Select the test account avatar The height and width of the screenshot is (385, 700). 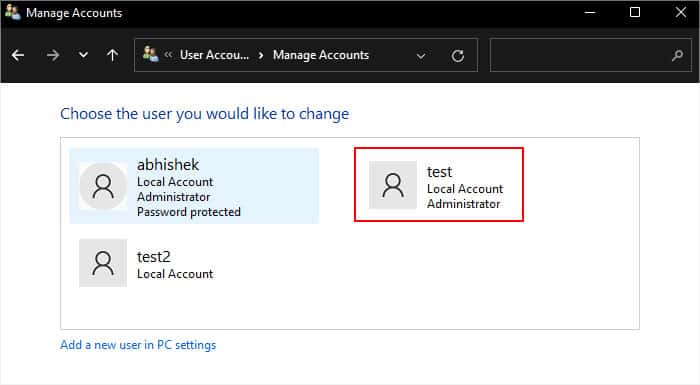tap(393, 185)
